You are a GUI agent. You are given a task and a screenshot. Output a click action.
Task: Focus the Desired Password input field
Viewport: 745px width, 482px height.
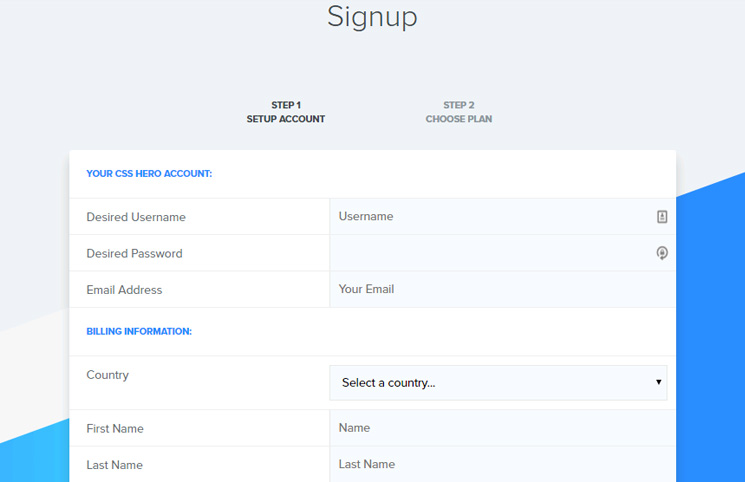tap(502, 253)
